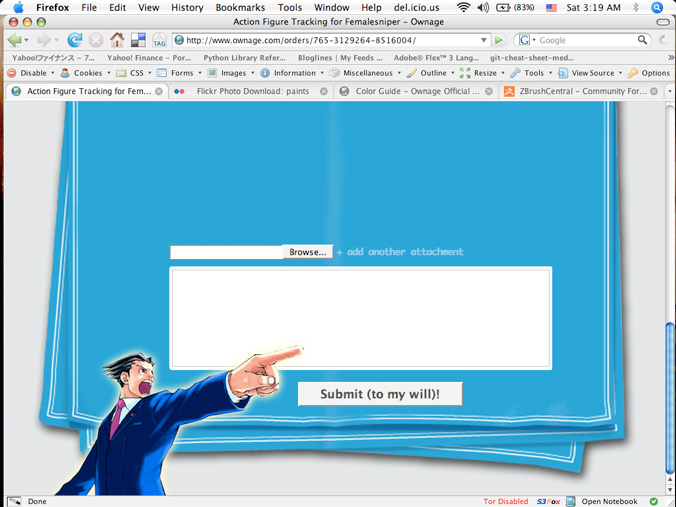Viewport: 676px width, 507px height.
Task: Open the File menu
Action: click(x=89, y=7)
